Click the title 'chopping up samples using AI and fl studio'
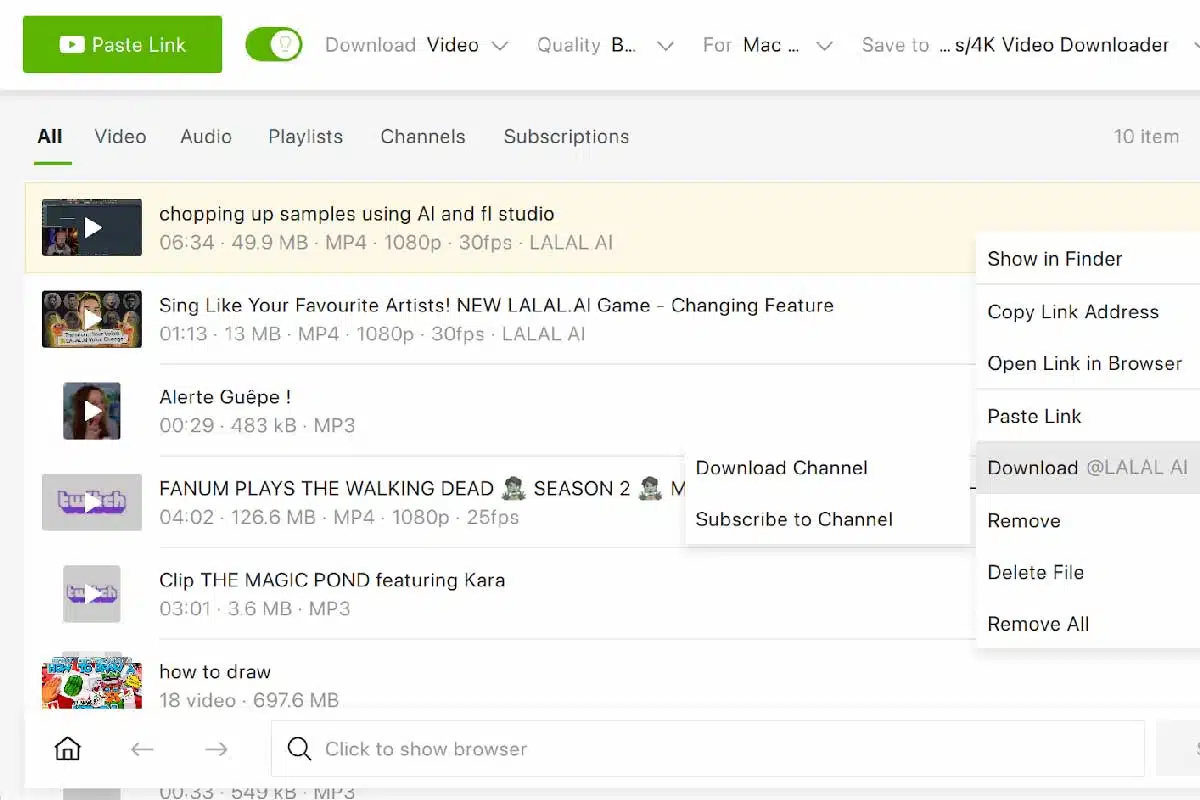 point(357,214)
